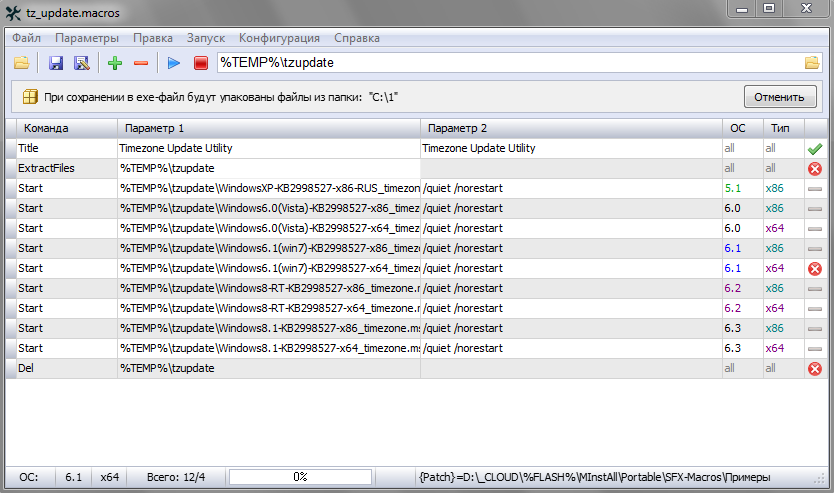Click the ОС column header
The height and width of the screenshot is (493, 834).
pos(739,128)
